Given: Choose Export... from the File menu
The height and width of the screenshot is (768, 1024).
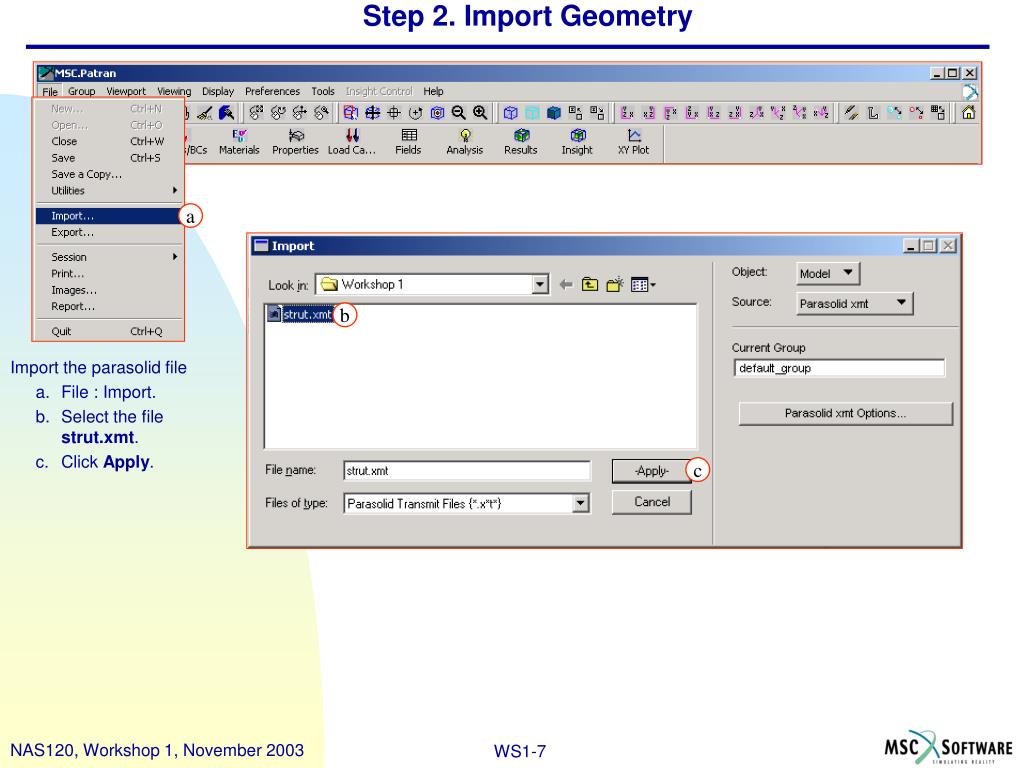Looking at the screenshot, I should [x=108, y=232].
